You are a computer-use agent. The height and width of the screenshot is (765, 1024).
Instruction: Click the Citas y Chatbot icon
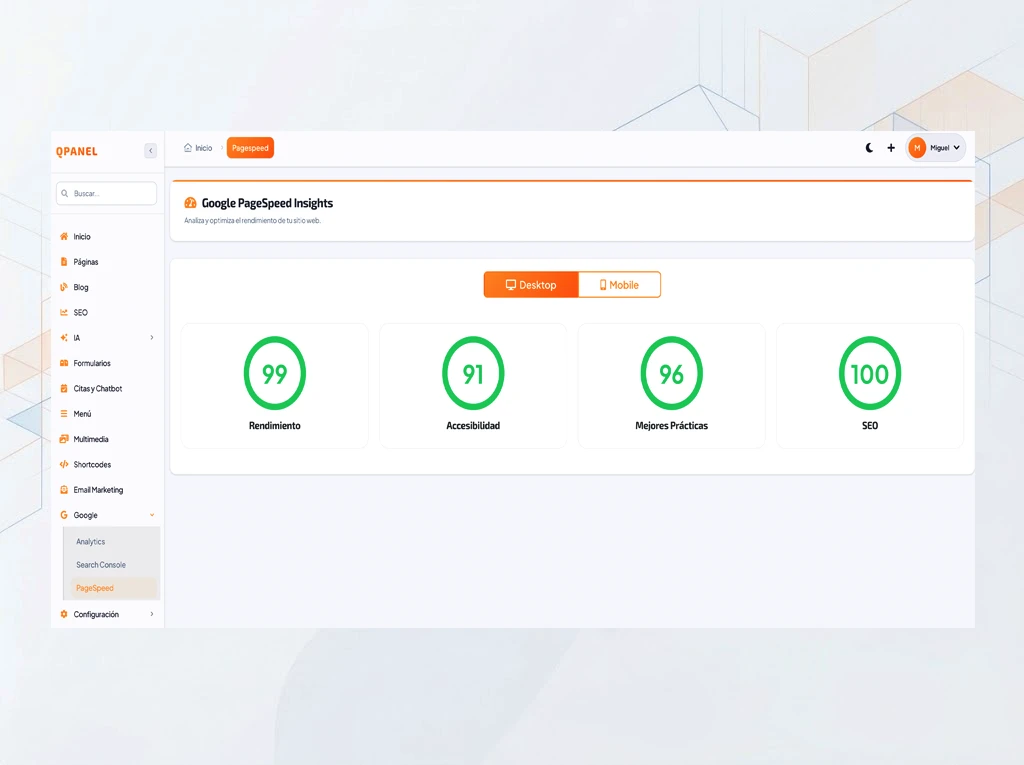pyautogui.click(x=64, y=389)
